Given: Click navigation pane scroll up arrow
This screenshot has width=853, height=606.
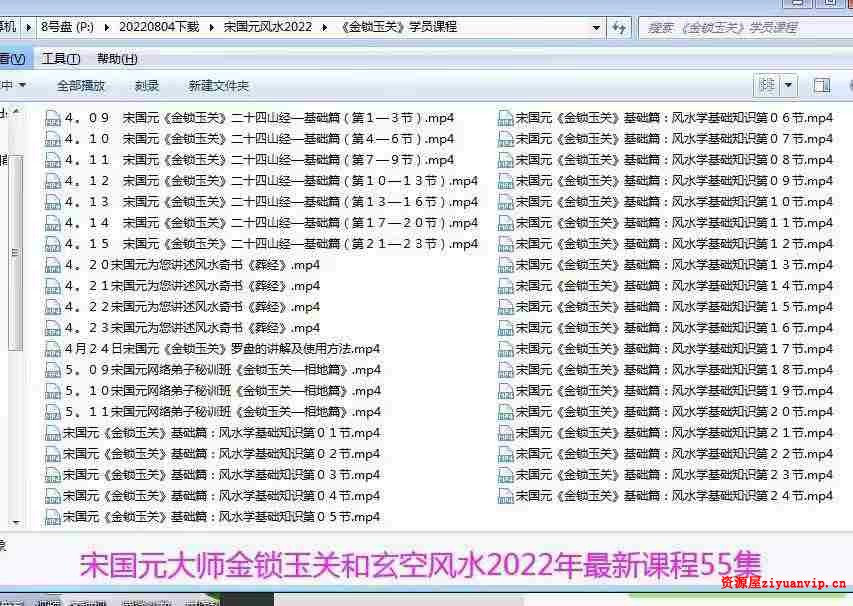Looking at the screenshot, I should tap(16, 112).
